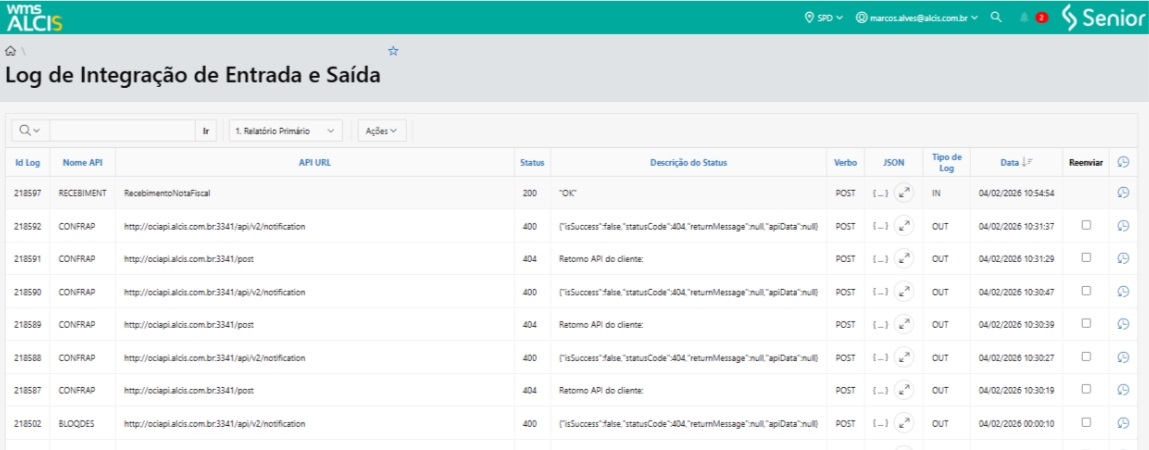The image size is (1149, 450).
Task: Open the notifications bell
Action: click(x=1024, y=18)
